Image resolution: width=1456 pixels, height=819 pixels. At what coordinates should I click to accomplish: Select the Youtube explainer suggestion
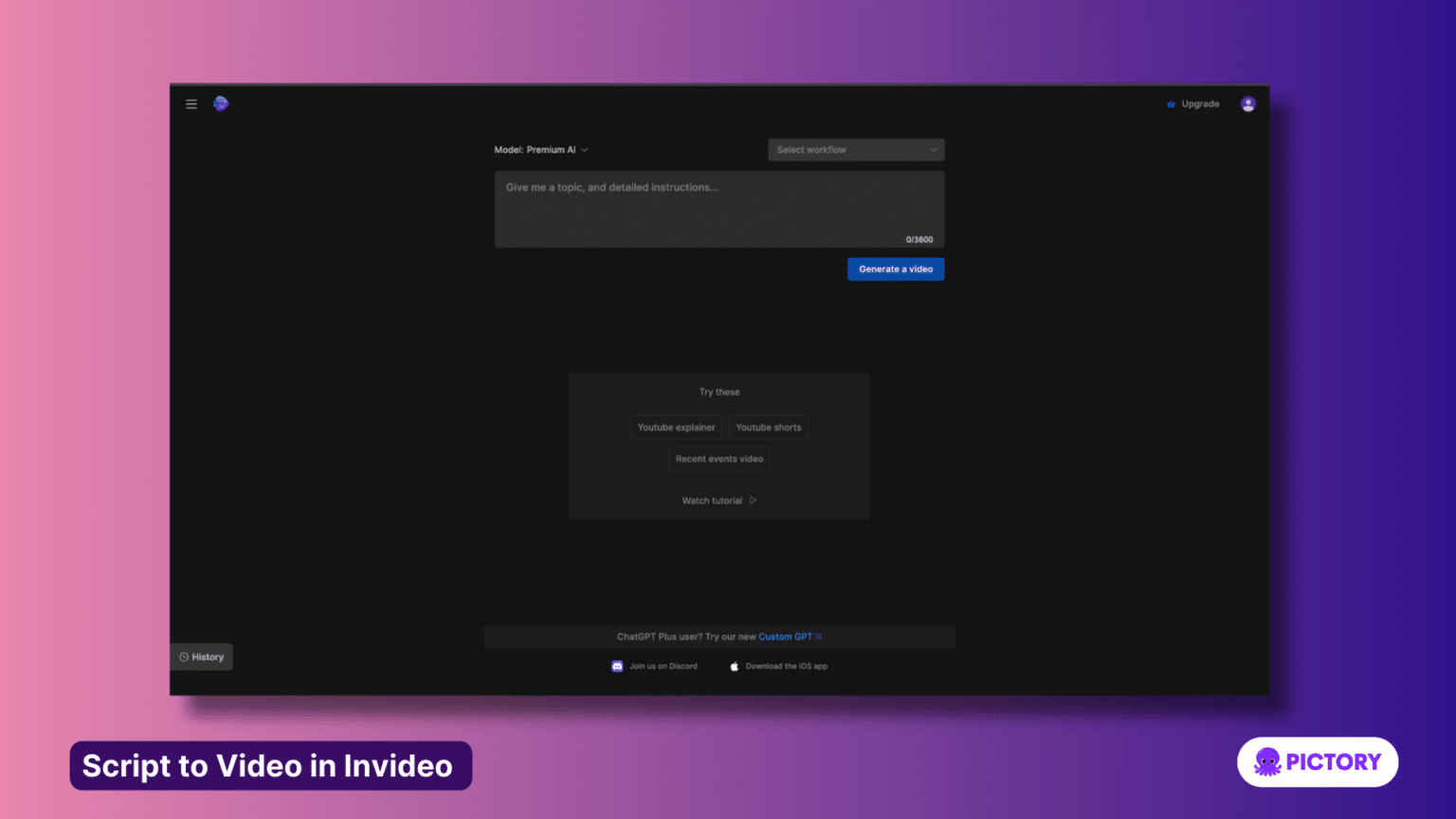click(676, 427)
